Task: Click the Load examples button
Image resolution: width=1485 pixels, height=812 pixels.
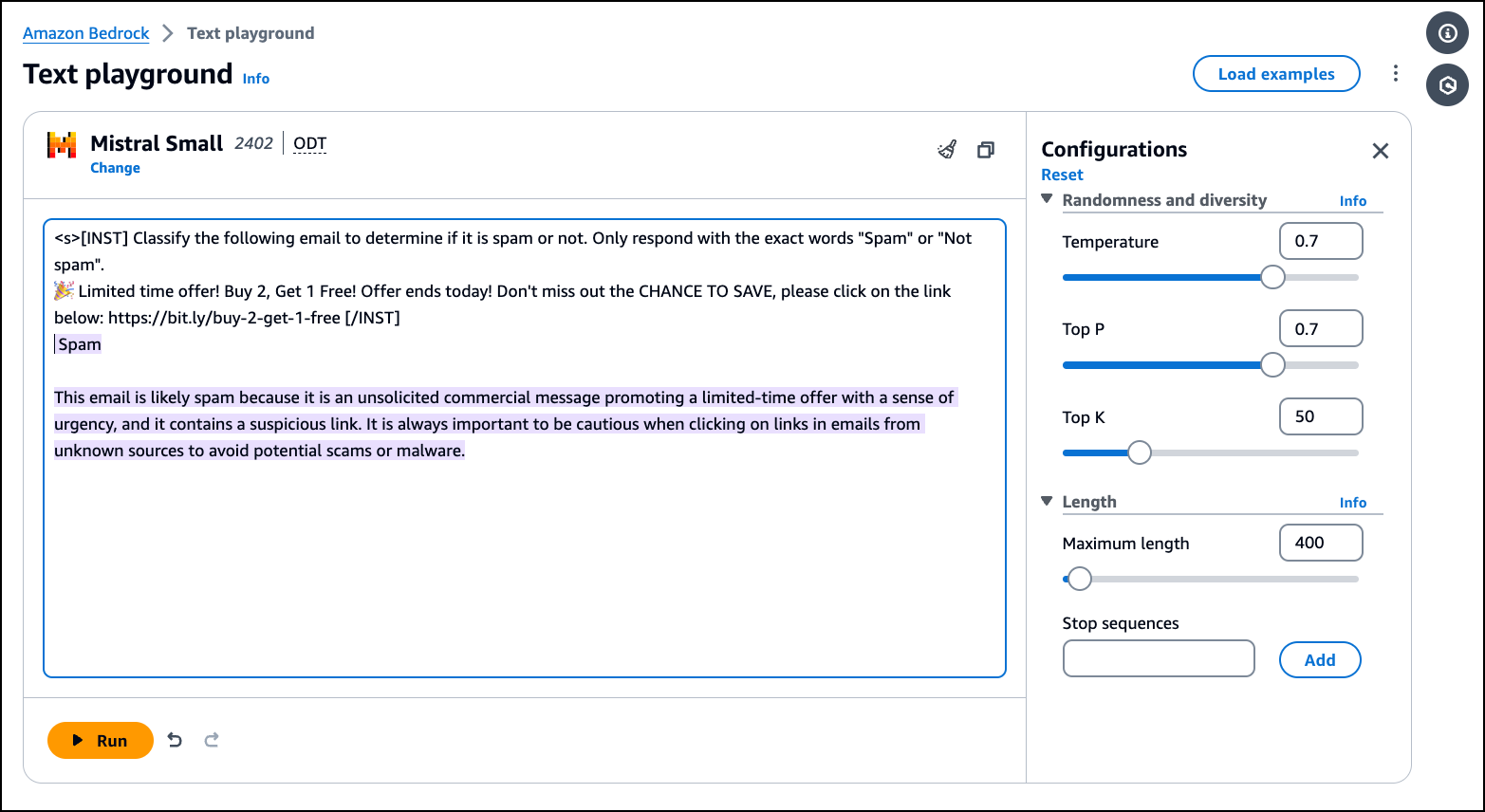Action: click(1275, 74)
